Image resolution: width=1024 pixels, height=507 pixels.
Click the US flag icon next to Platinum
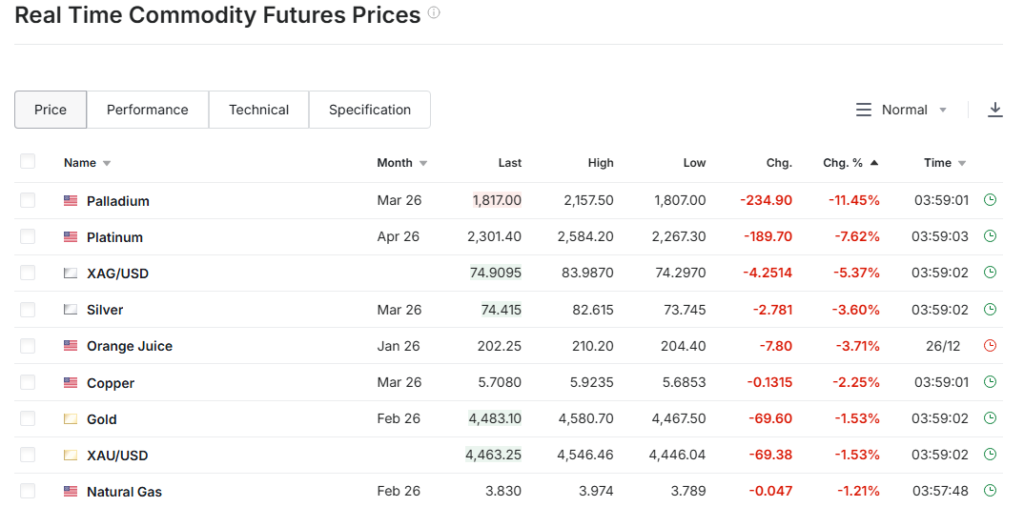[x=70, y=237]
